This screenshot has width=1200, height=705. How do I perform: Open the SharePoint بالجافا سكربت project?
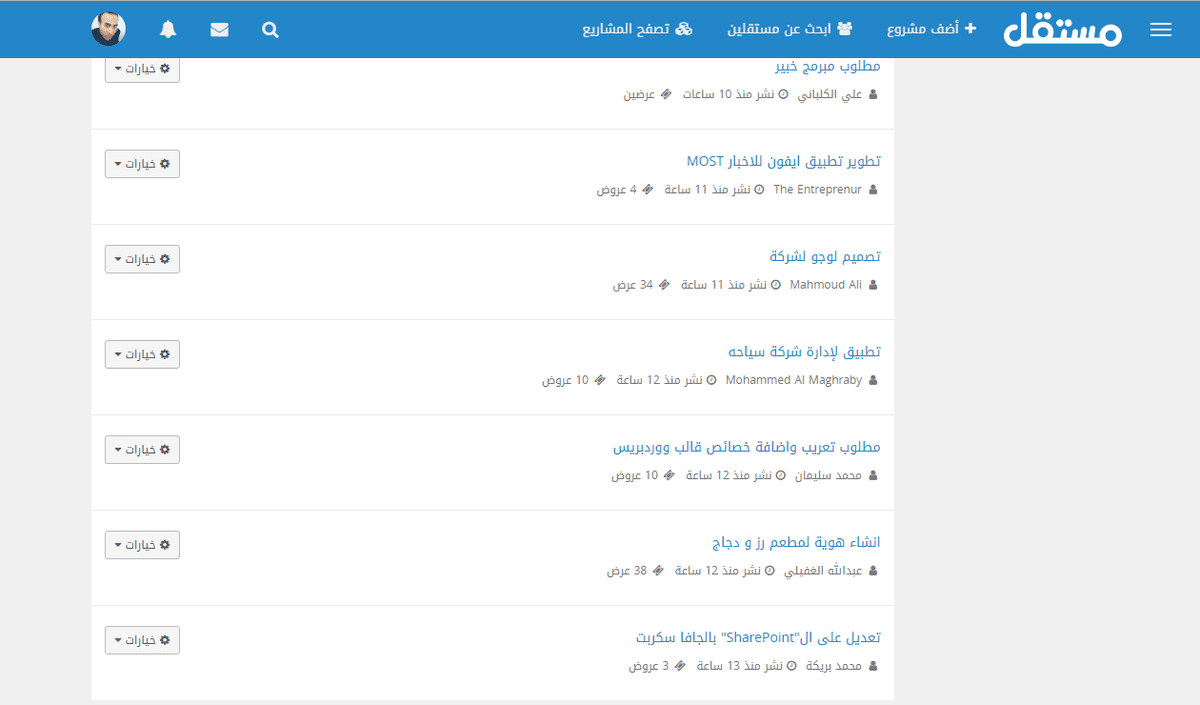coord(758,638)
